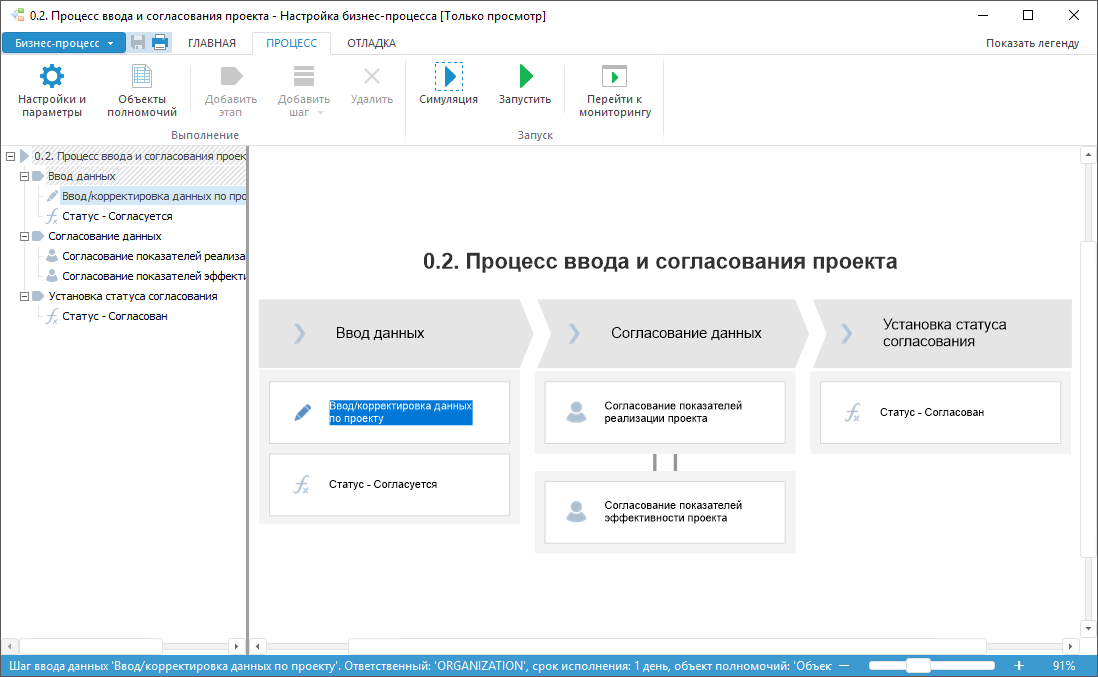Click the zoom out minus icon
Screen dimensions: 1098x677
pyautogui.click(x=844, y=666)
